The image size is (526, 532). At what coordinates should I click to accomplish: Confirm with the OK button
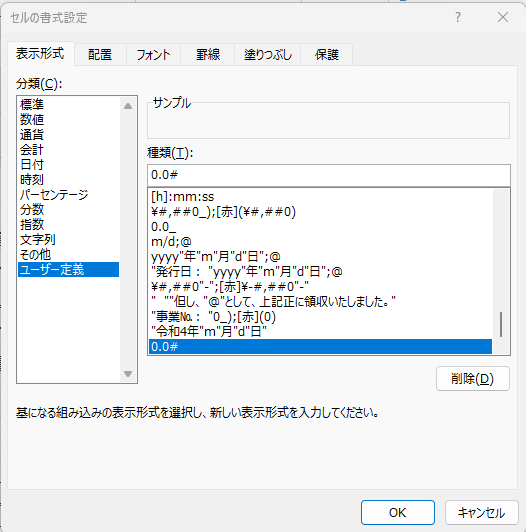[x=398, y=512]
